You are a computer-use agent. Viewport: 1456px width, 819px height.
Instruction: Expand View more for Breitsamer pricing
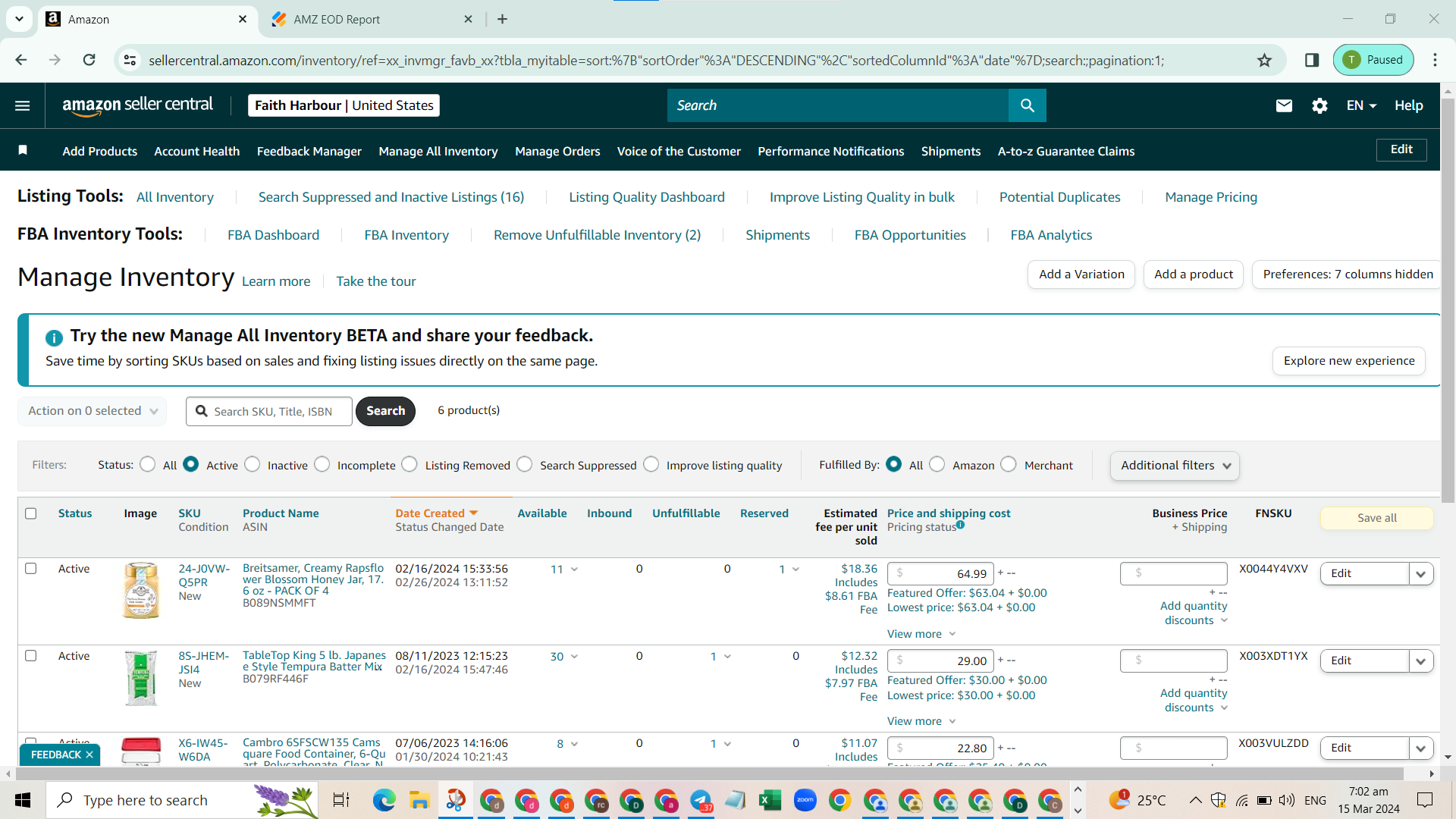point(921,634)
